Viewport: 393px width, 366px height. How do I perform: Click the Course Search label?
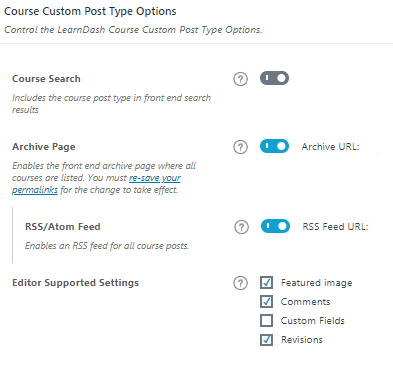click(x=46, y=79)
